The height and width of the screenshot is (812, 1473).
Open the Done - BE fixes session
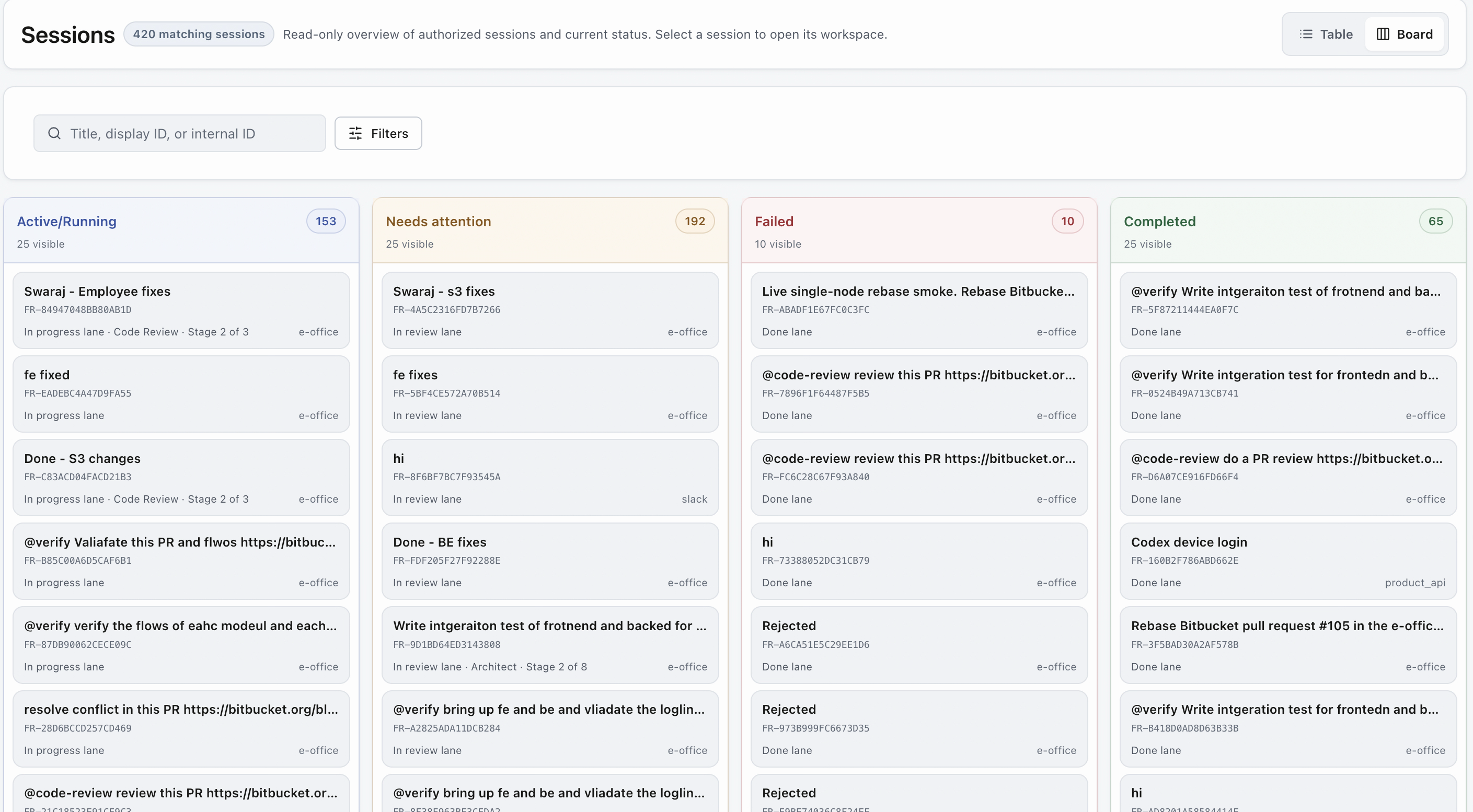[550, 562]
